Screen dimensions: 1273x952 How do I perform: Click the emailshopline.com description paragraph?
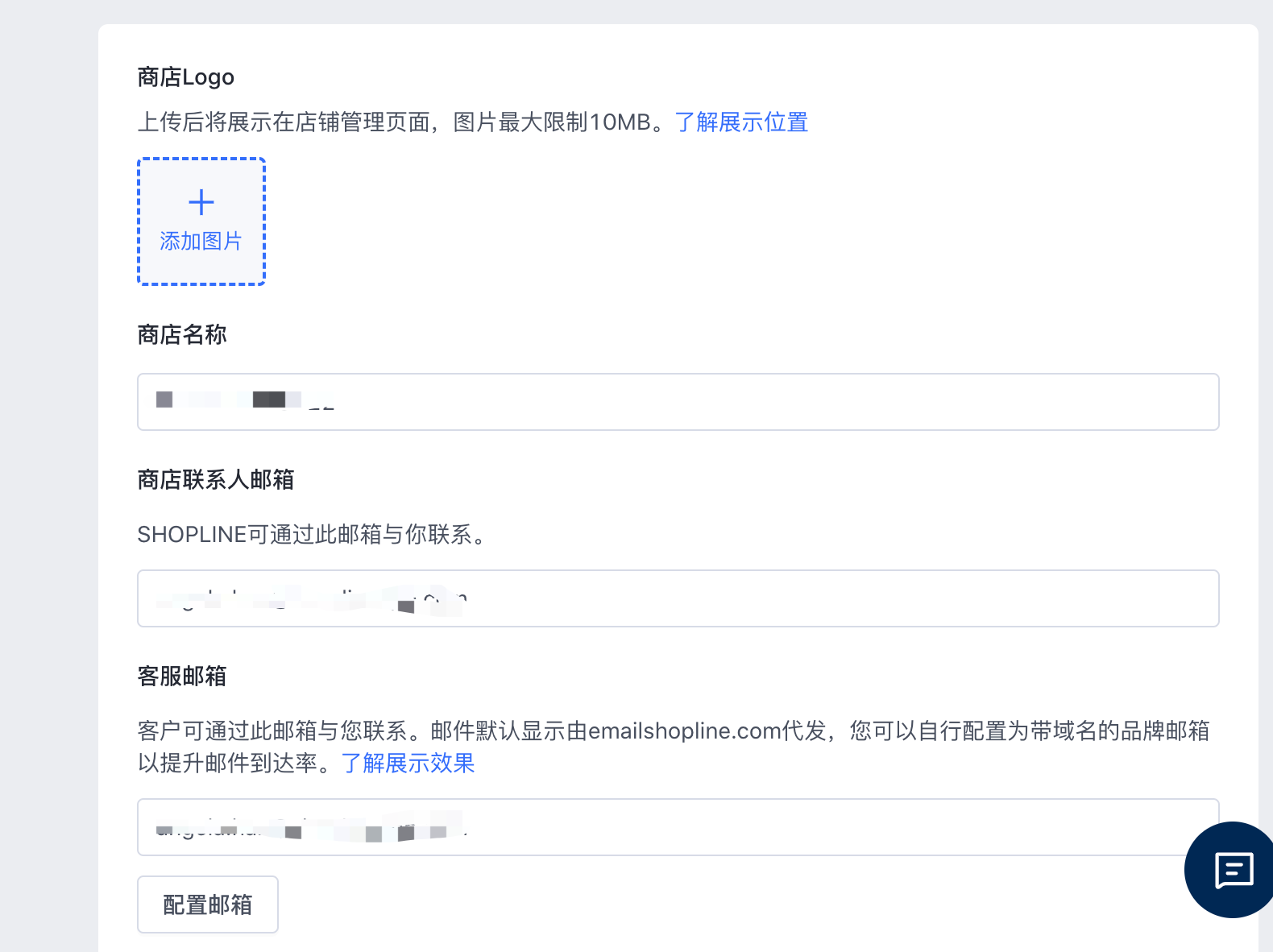click(674, 731)
